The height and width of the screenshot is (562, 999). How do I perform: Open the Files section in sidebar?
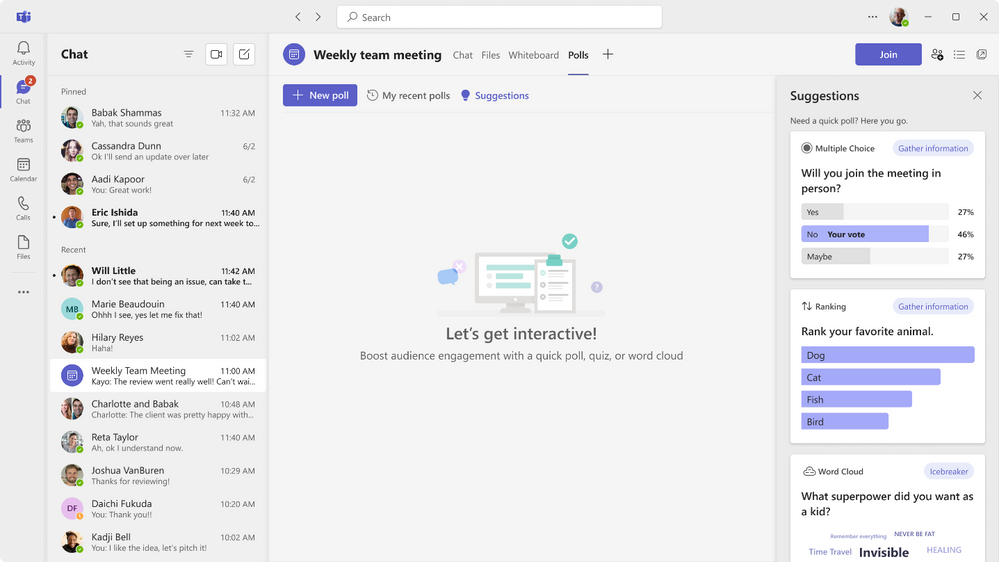point(24,247)
